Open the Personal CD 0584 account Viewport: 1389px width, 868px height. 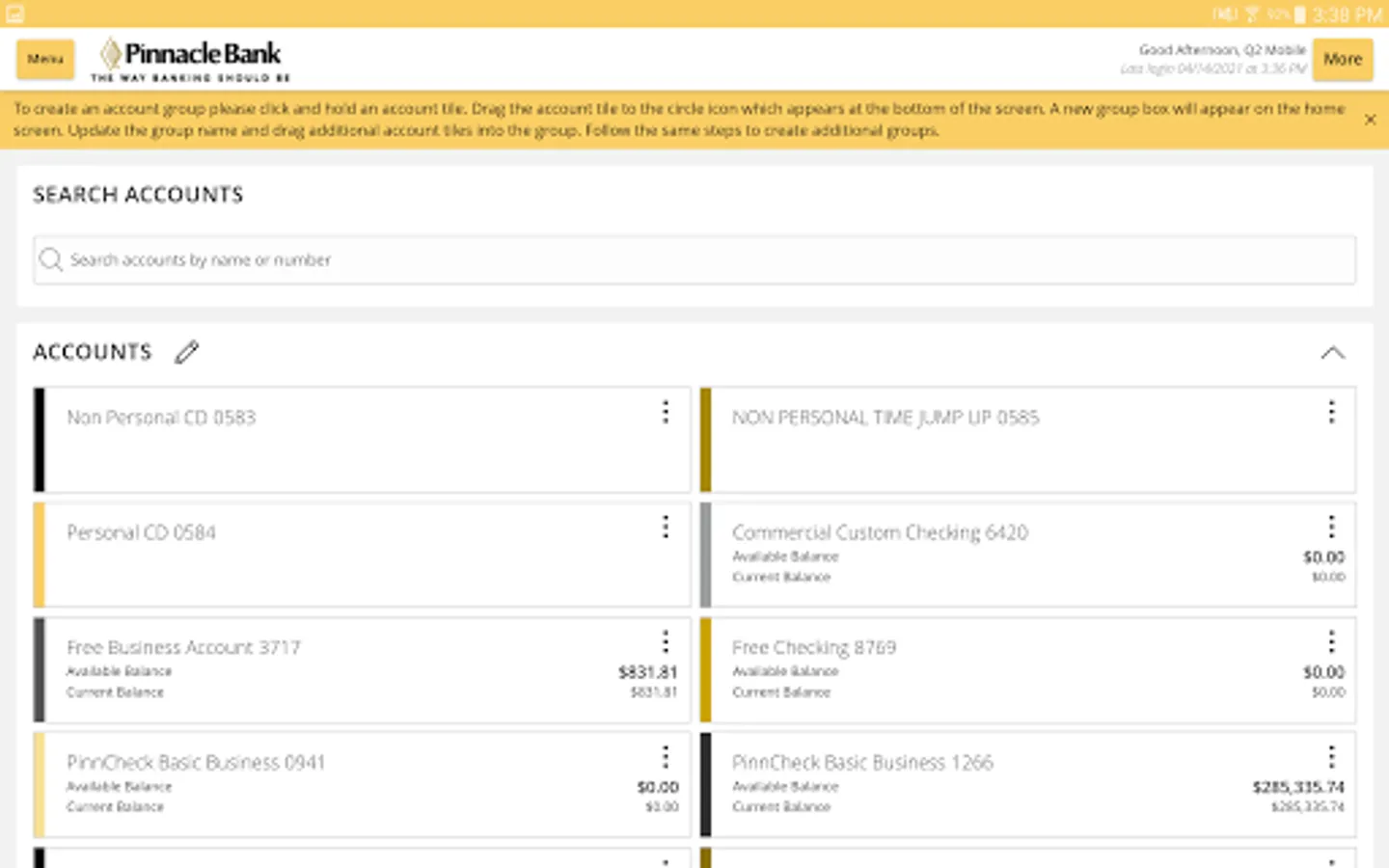362,555
